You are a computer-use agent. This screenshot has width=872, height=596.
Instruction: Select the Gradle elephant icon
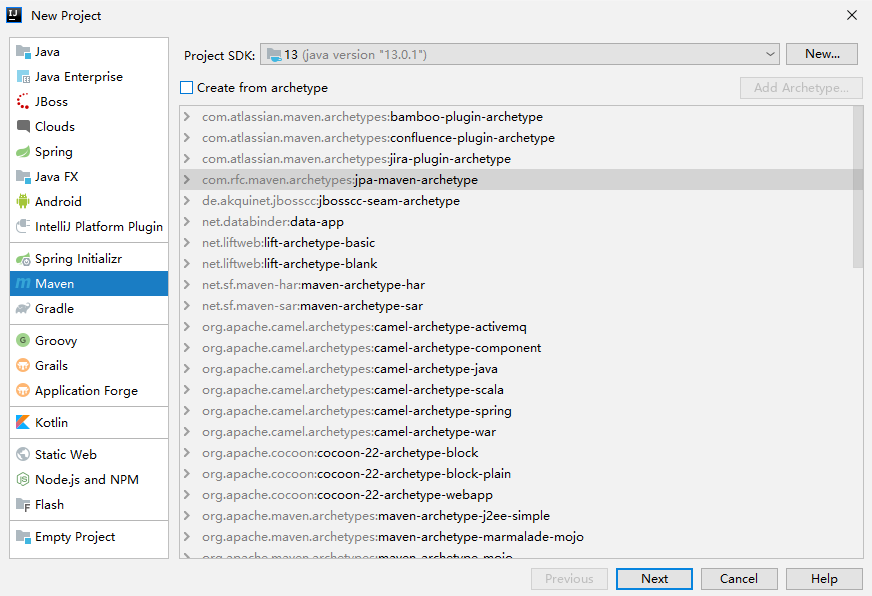[23, 309]
